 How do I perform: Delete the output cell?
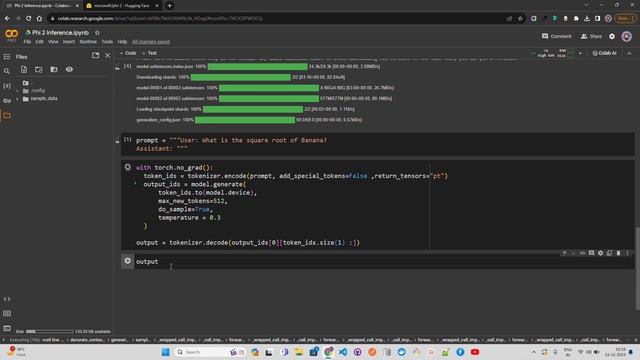pyautogui.click(x=618, y=253)
